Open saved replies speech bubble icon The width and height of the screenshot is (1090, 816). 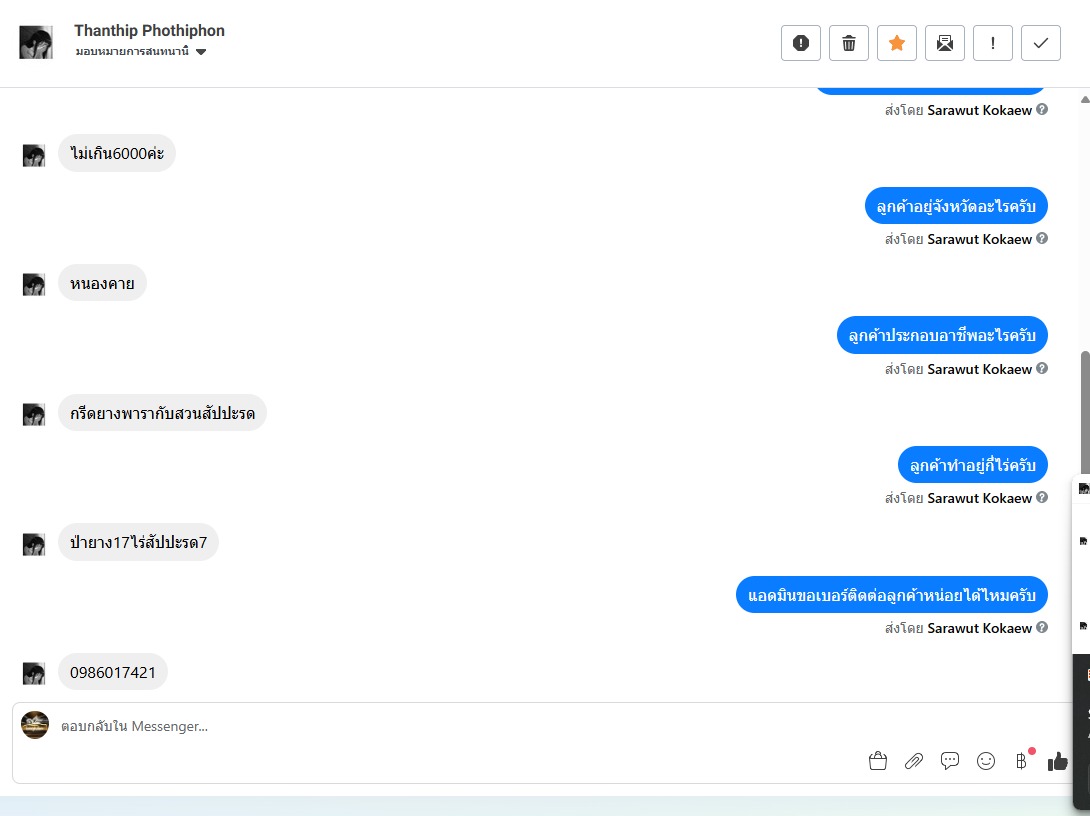pyautogui.click(x=950, y=761)
